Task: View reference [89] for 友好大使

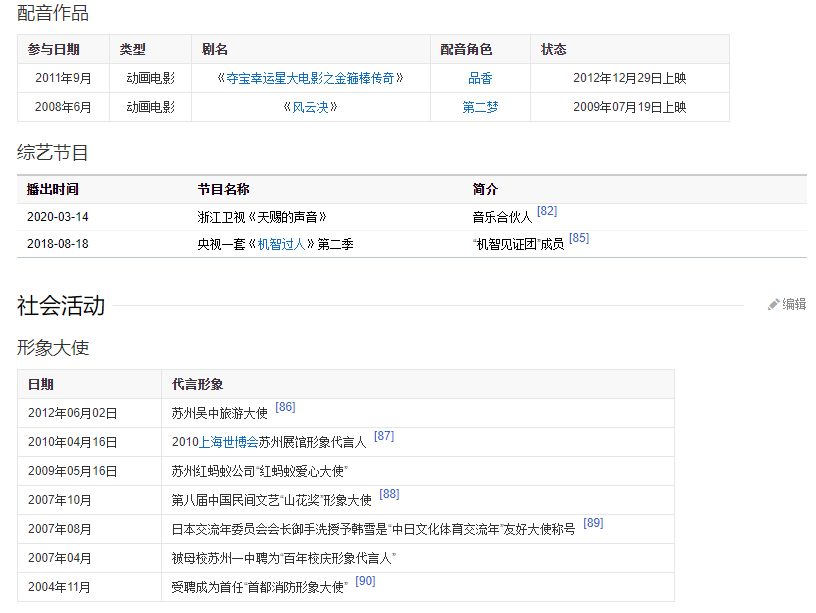Action: [x=593, y=523]
